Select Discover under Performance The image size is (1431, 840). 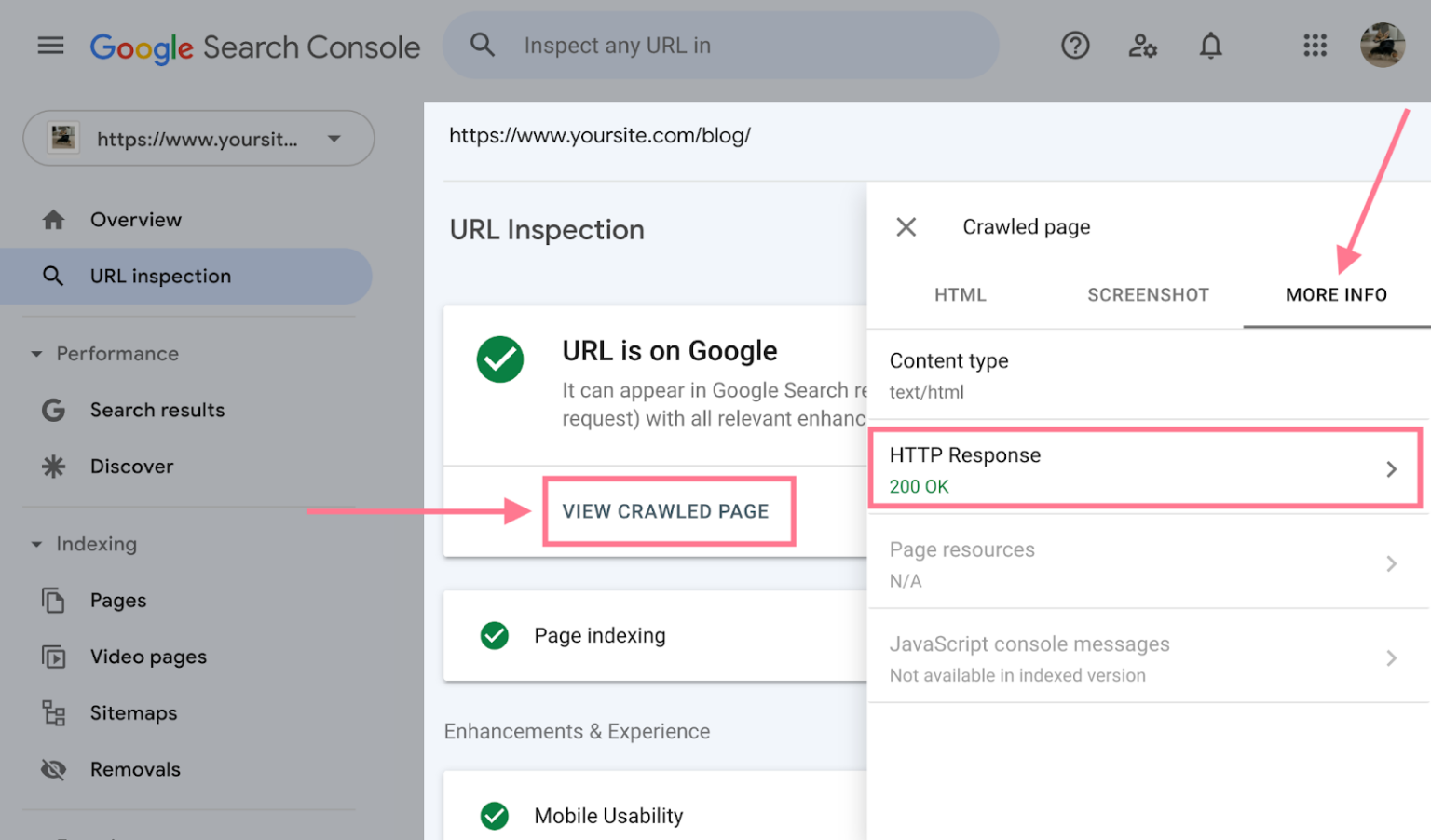coord(131,466)
